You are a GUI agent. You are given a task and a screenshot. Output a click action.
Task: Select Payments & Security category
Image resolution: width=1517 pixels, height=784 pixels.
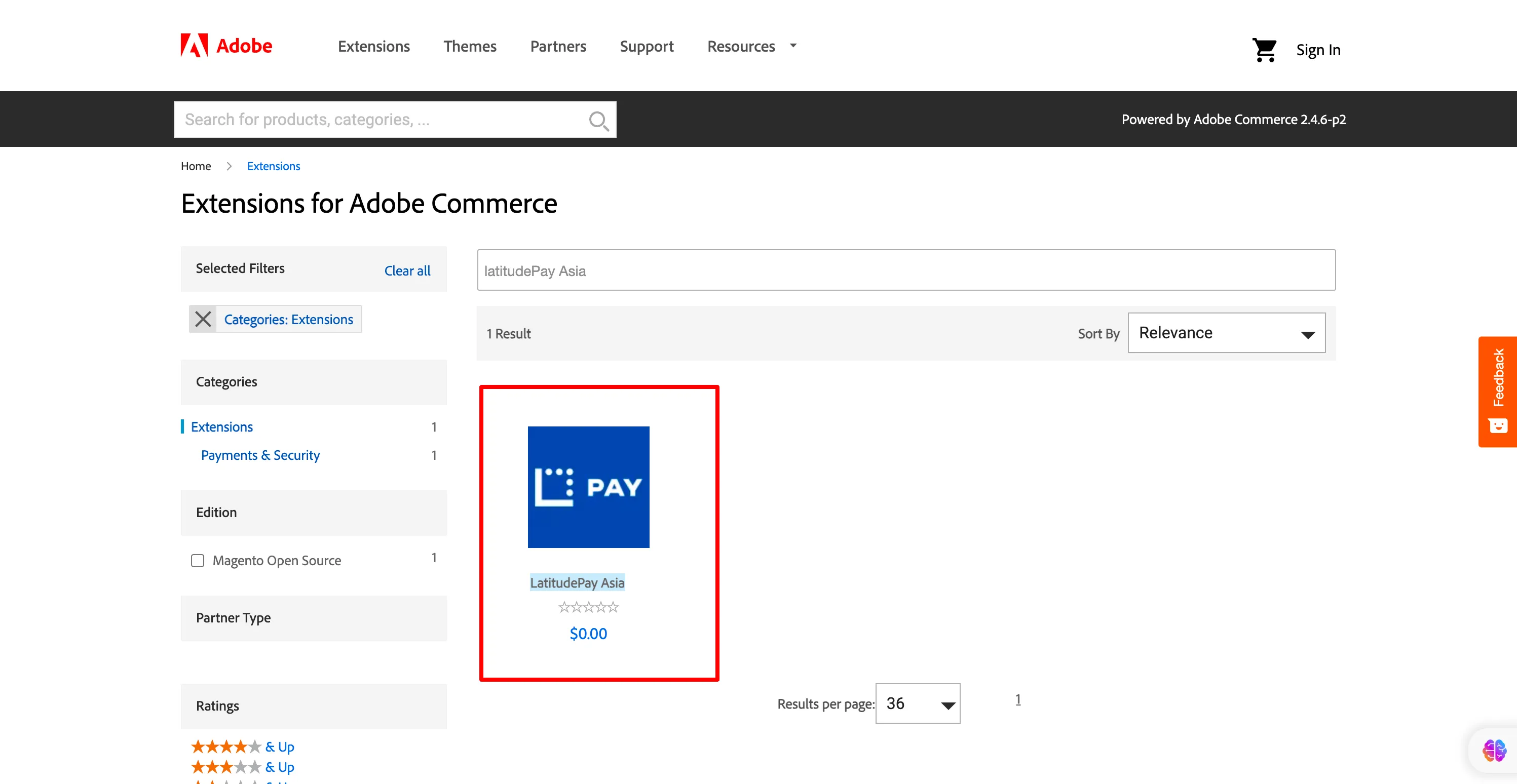pos(260,455)
